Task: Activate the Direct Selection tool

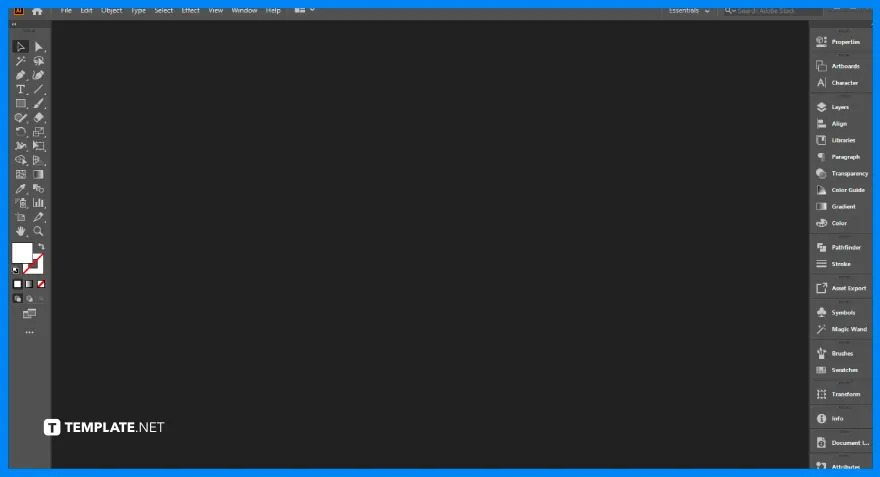Action: click(39, 47)
